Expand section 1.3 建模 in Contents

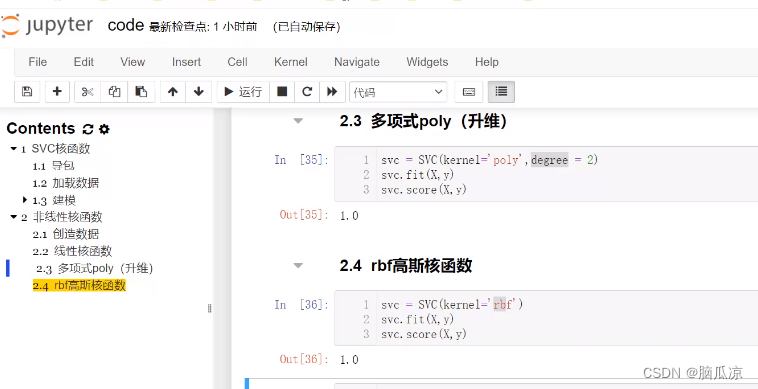tap(25, 200)
